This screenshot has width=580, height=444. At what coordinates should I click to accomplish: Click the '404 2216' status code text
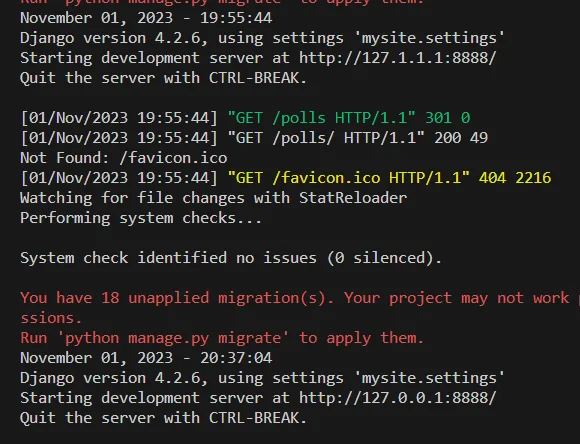(x=515, y=178)
